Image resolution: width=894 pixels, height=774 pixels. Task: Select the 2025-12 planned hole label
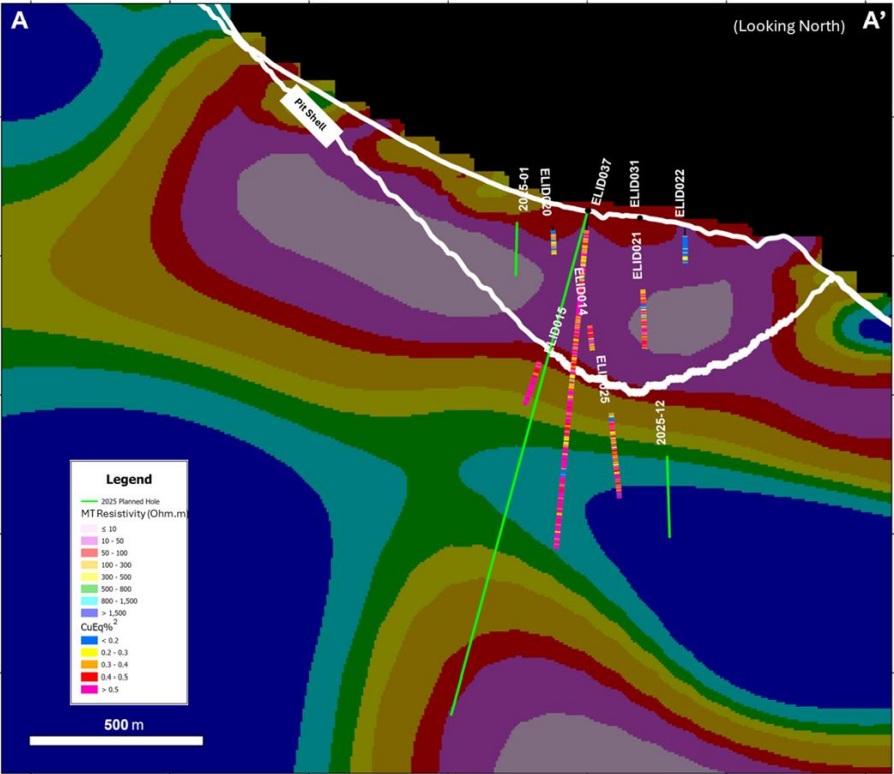click(x=659, y=423)
